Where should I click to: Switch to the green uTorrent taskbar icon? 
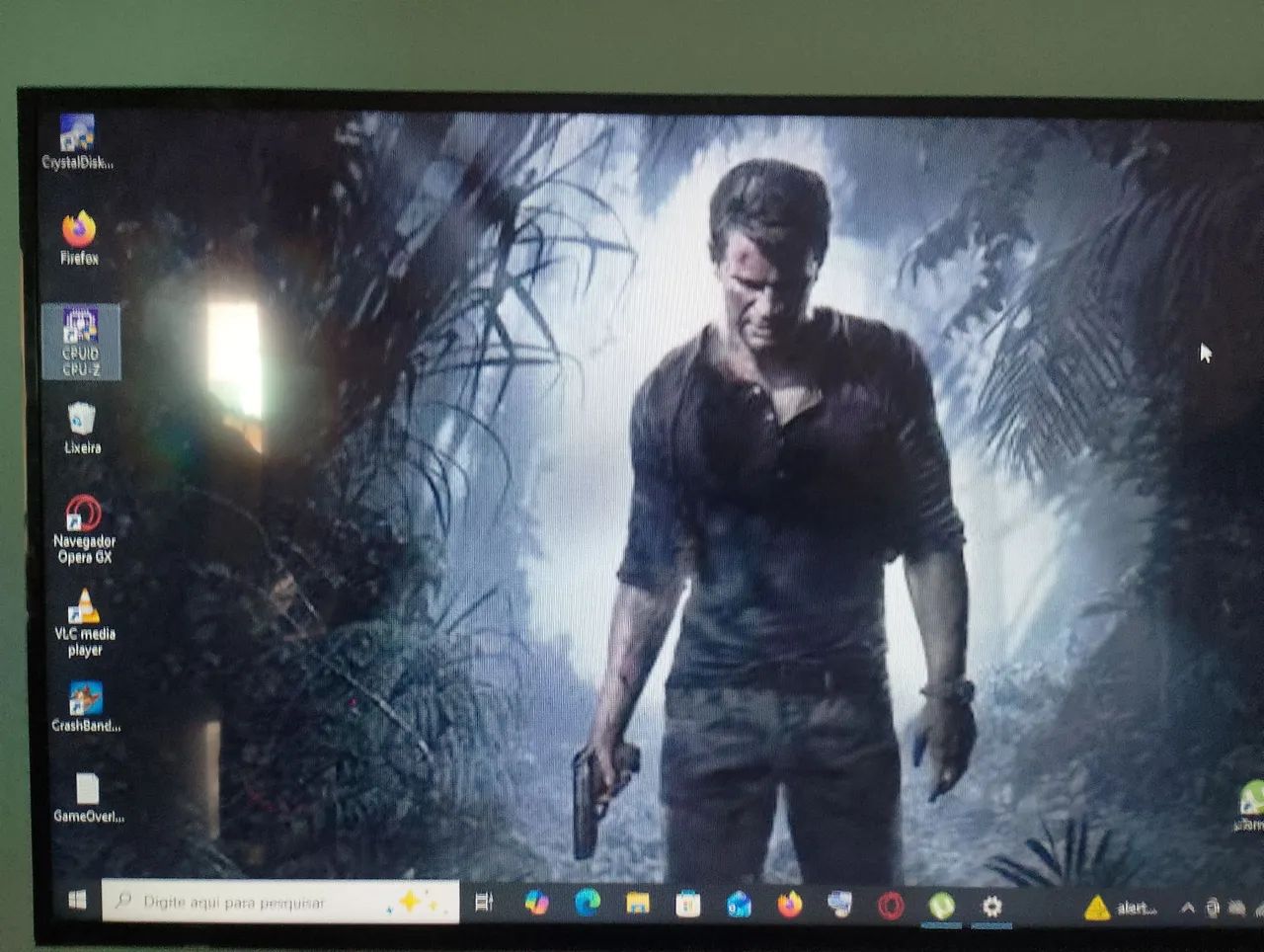pos(942,906)
